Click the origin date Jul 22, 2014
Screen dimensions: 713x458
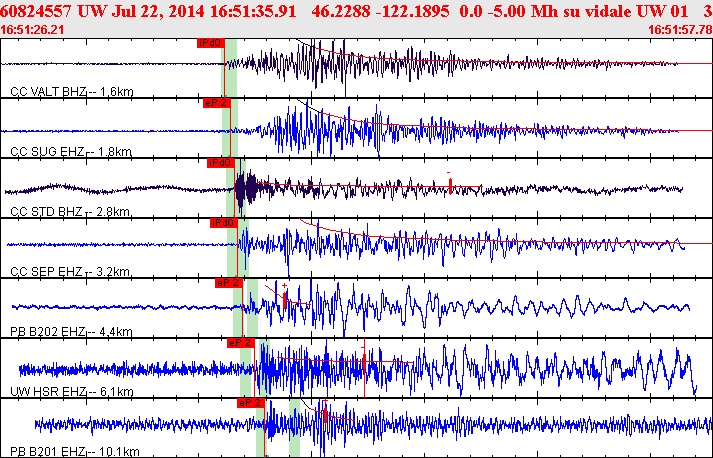pos(158,11)
